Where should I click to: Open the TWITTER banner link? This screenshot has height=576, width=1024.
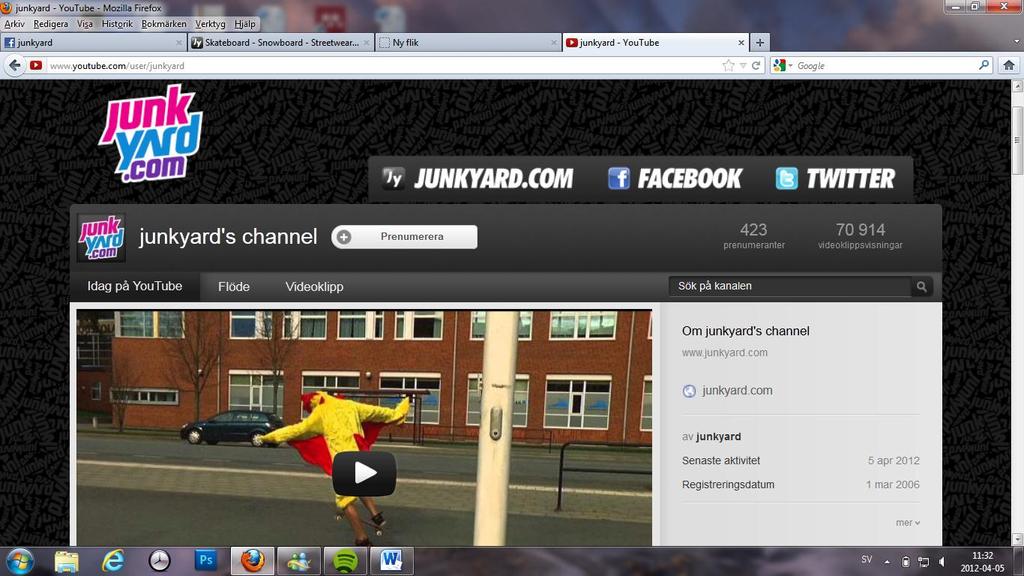pos(835,178)
